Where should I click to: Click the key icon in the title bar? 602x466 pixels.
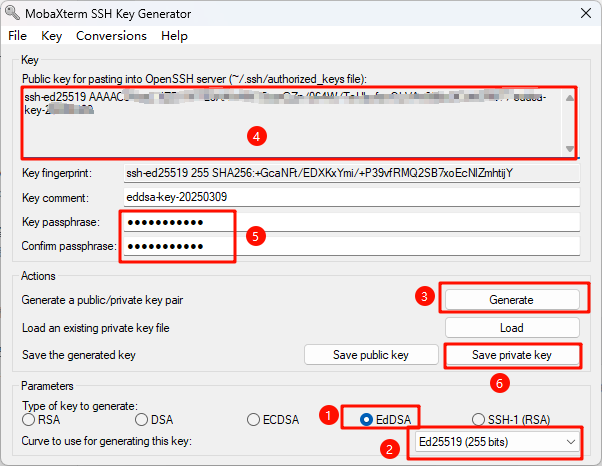pos(12,13)
